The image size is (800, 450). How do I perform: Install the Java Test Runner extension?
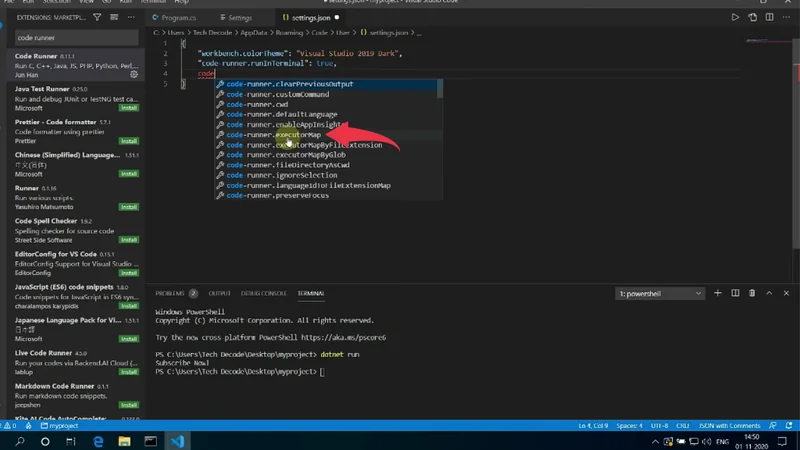coord(129,108)
